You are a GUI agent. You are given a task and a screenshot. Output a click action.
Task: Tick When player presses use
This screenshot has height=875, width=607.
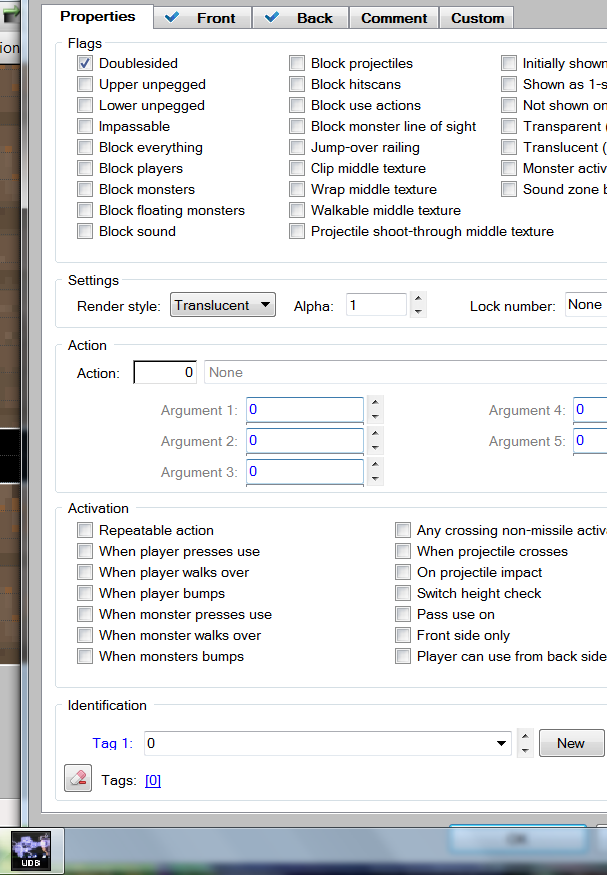pos(86,552)
